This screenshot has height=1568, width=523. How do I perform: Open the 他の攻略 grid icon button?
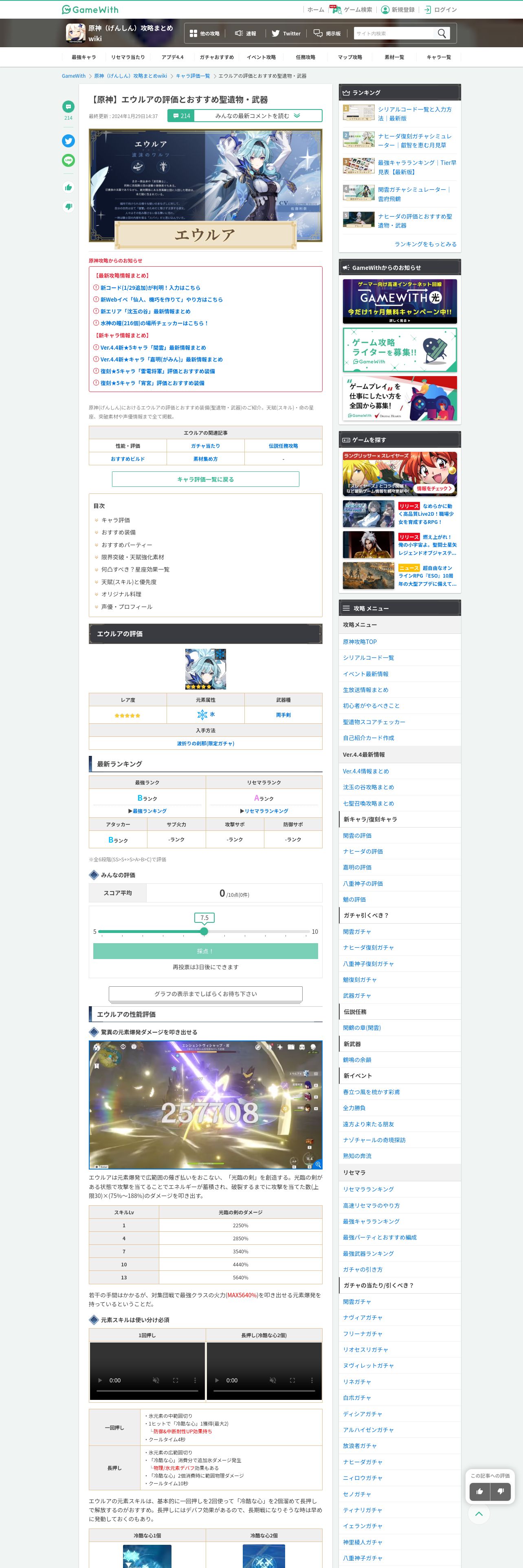204,33
